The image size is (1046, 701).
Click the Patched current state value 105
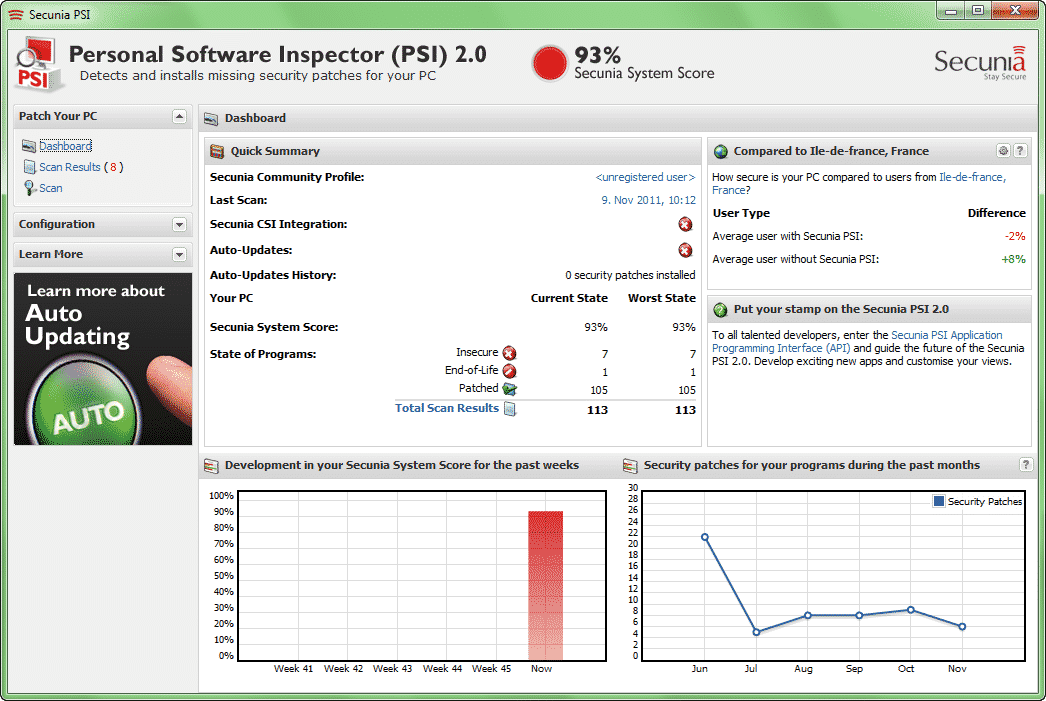click(599, 390)
